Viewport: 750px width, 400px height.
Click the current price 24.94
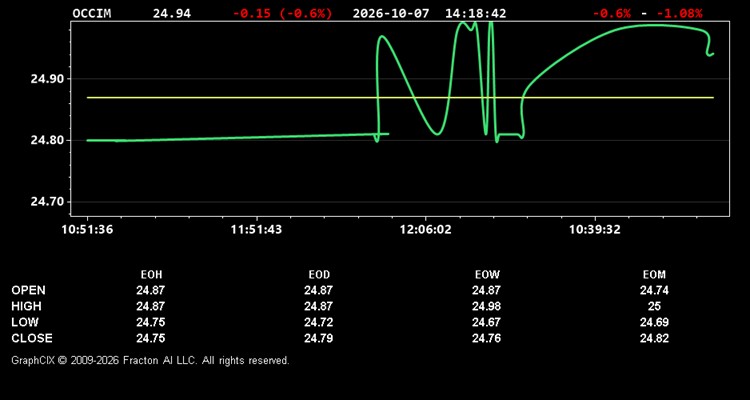pyautogui.click(x=172, y=13)
